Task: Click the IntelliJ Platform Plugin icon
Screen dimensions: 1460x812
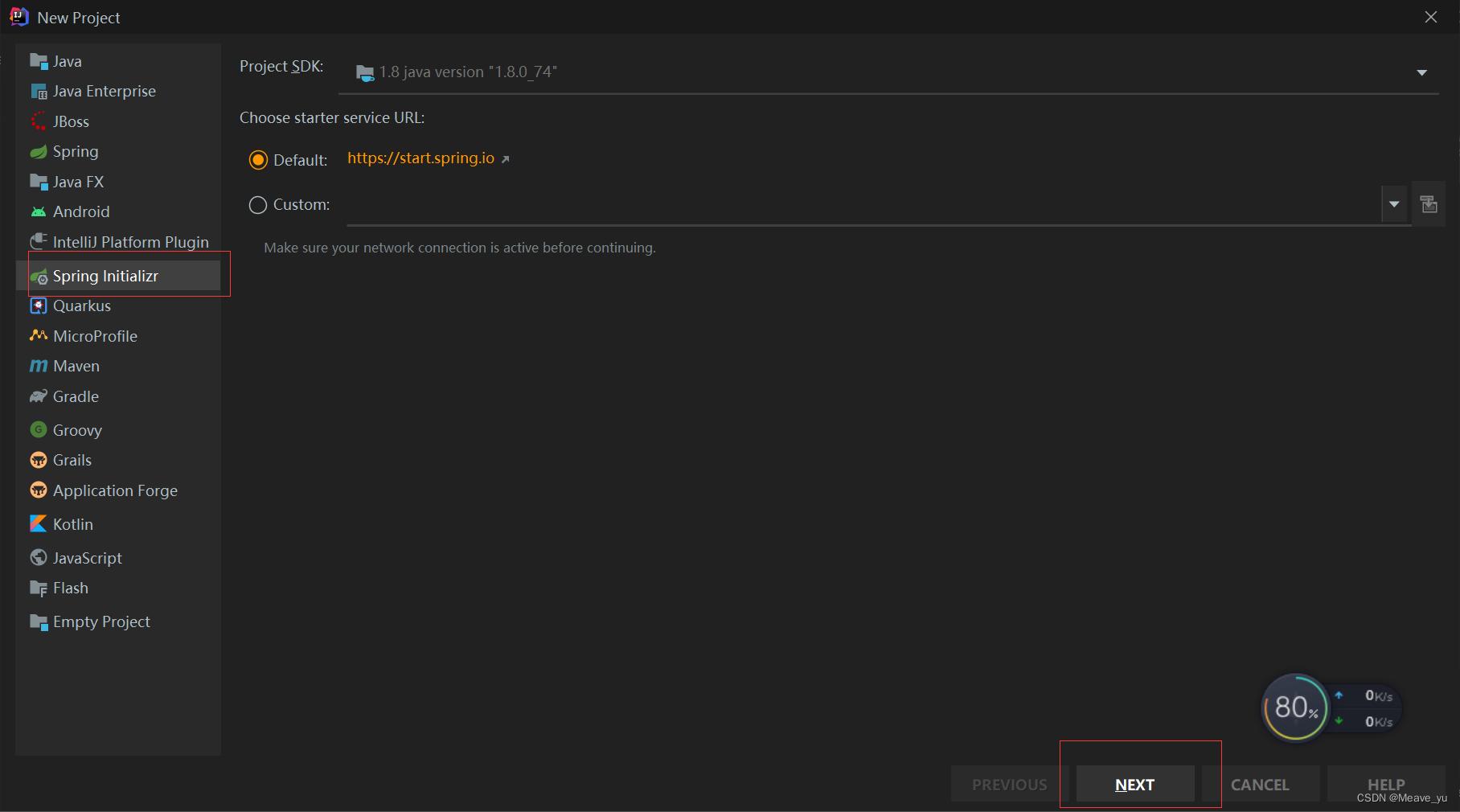Action: click(x=39, y=241)
